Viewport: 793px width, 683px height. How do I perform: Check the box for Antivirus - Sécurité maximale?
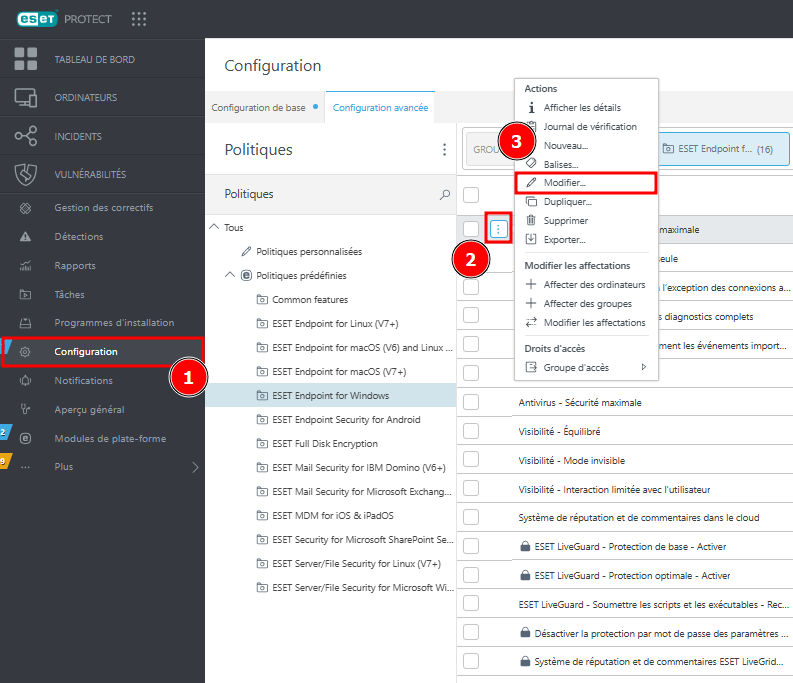471,402
